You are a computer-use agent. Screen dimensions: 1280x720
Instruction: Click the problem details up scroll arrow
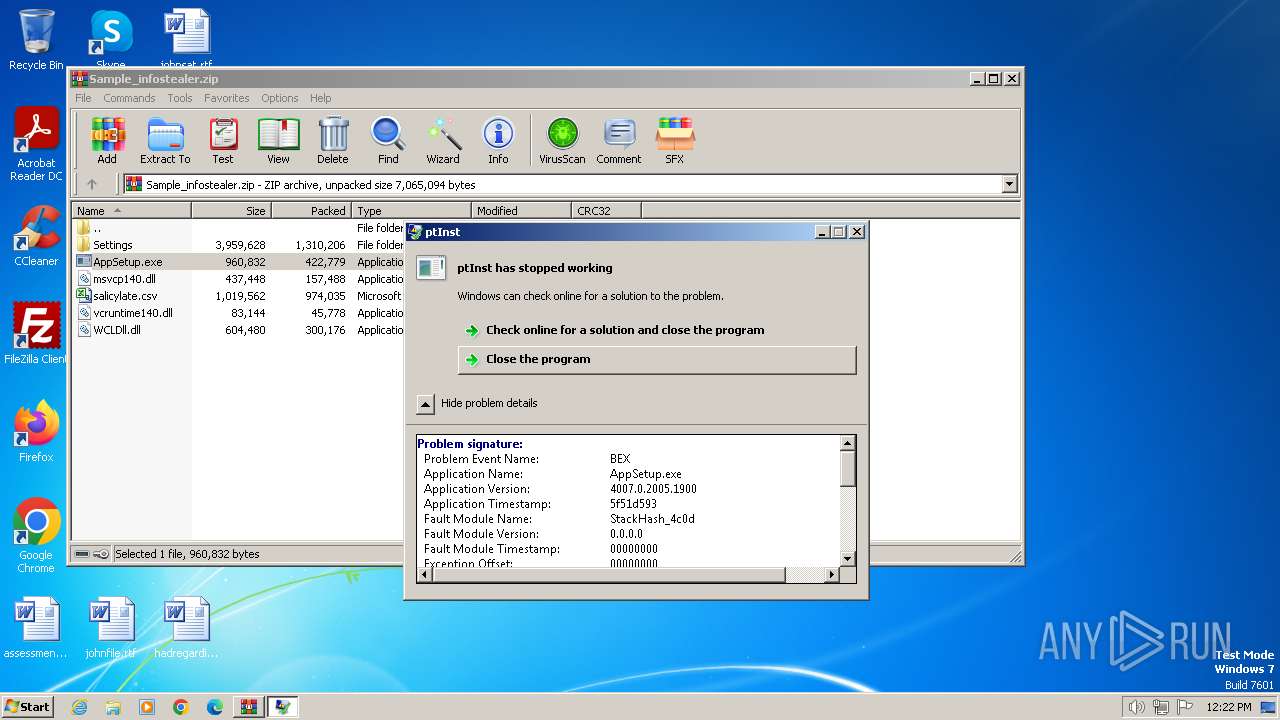[848, 443]
